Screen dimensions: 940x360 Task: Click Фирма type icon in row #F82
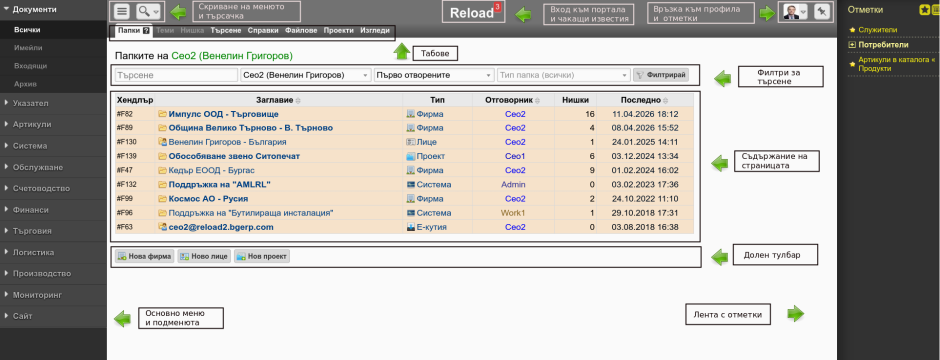coord(411,114)
